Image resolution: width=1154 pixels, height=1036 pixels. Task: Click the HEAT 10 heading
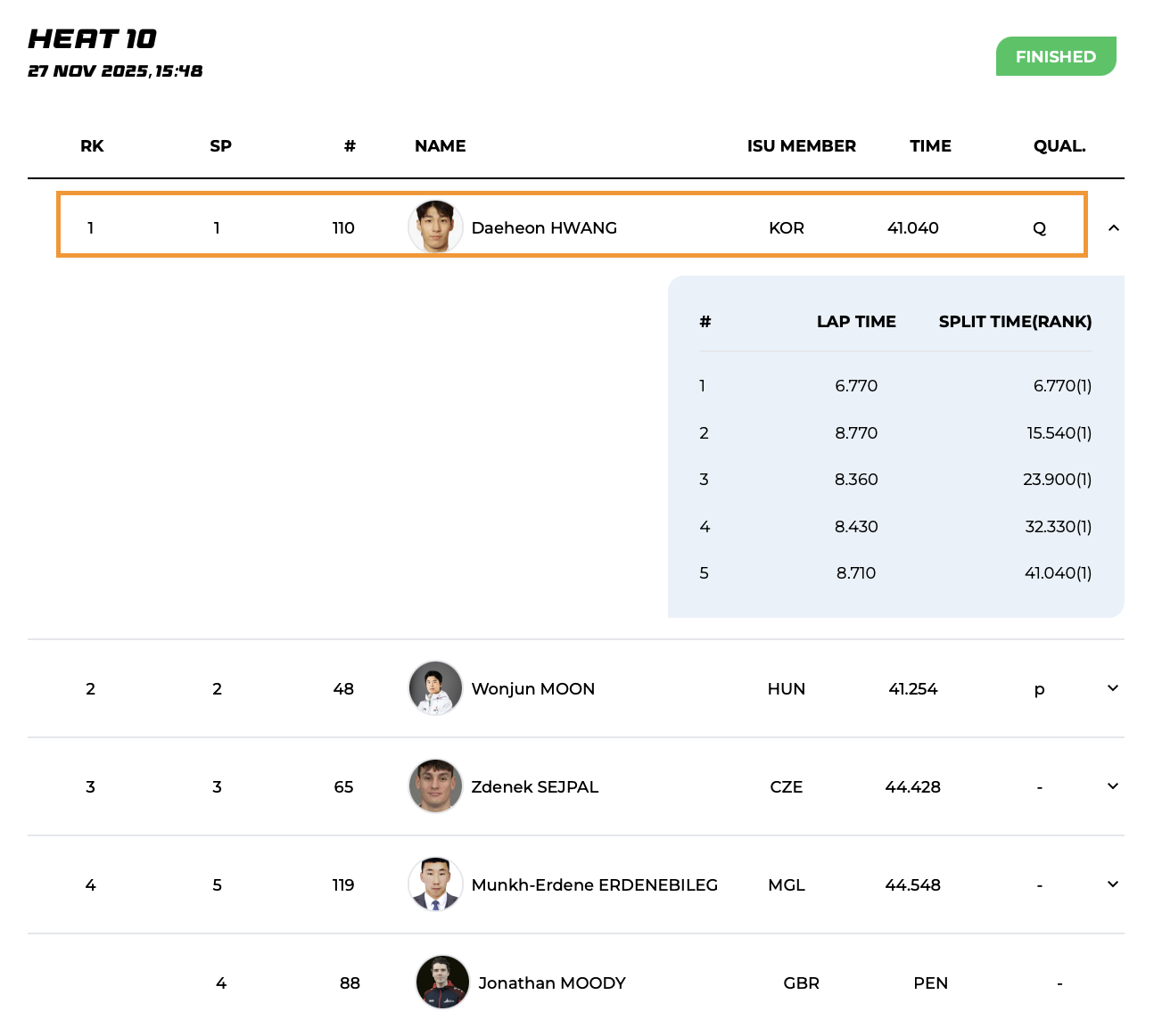point(93,39)
